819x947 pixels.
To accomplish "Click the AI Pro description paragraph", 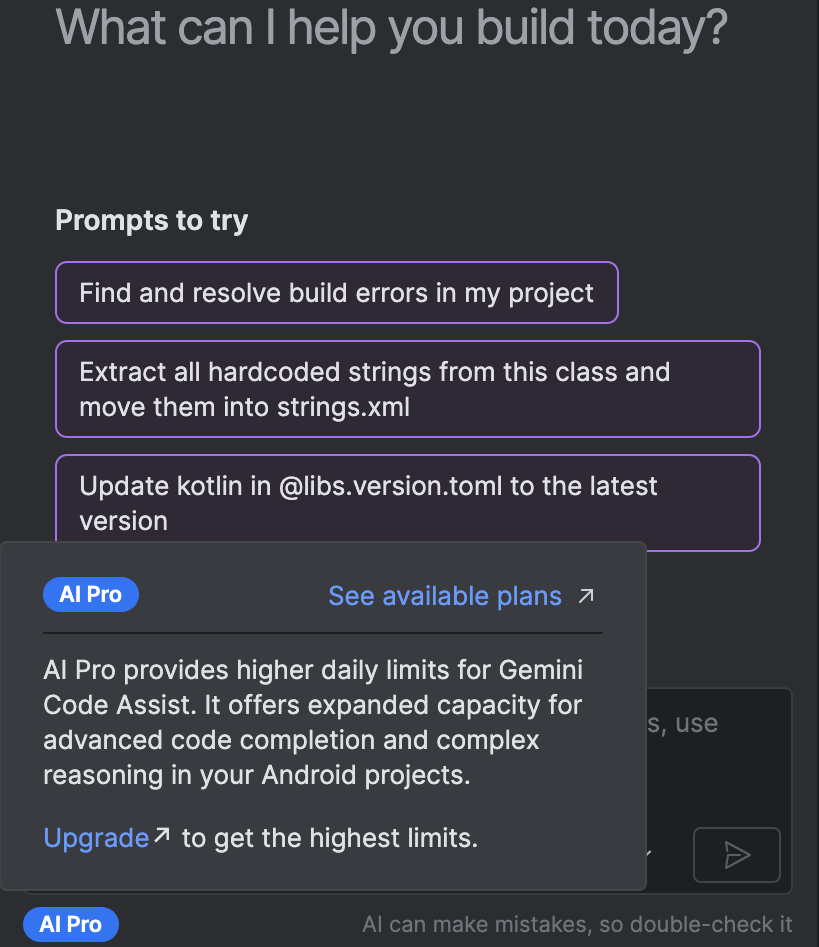I will (312, 722).
